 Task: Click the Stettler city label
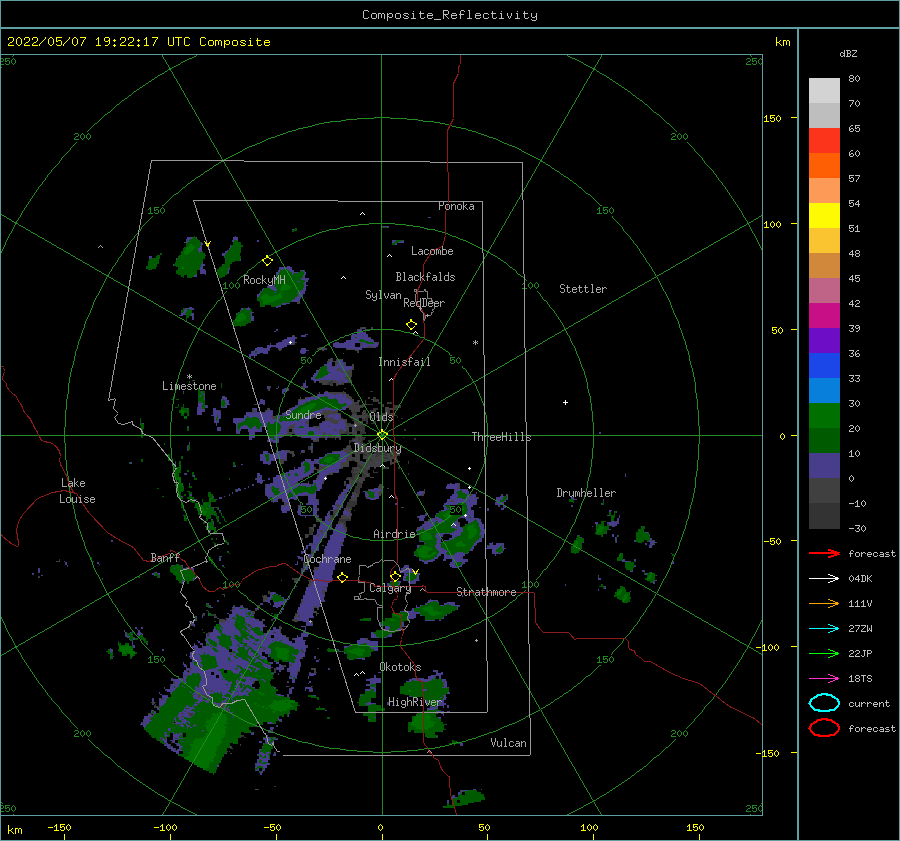583,289
